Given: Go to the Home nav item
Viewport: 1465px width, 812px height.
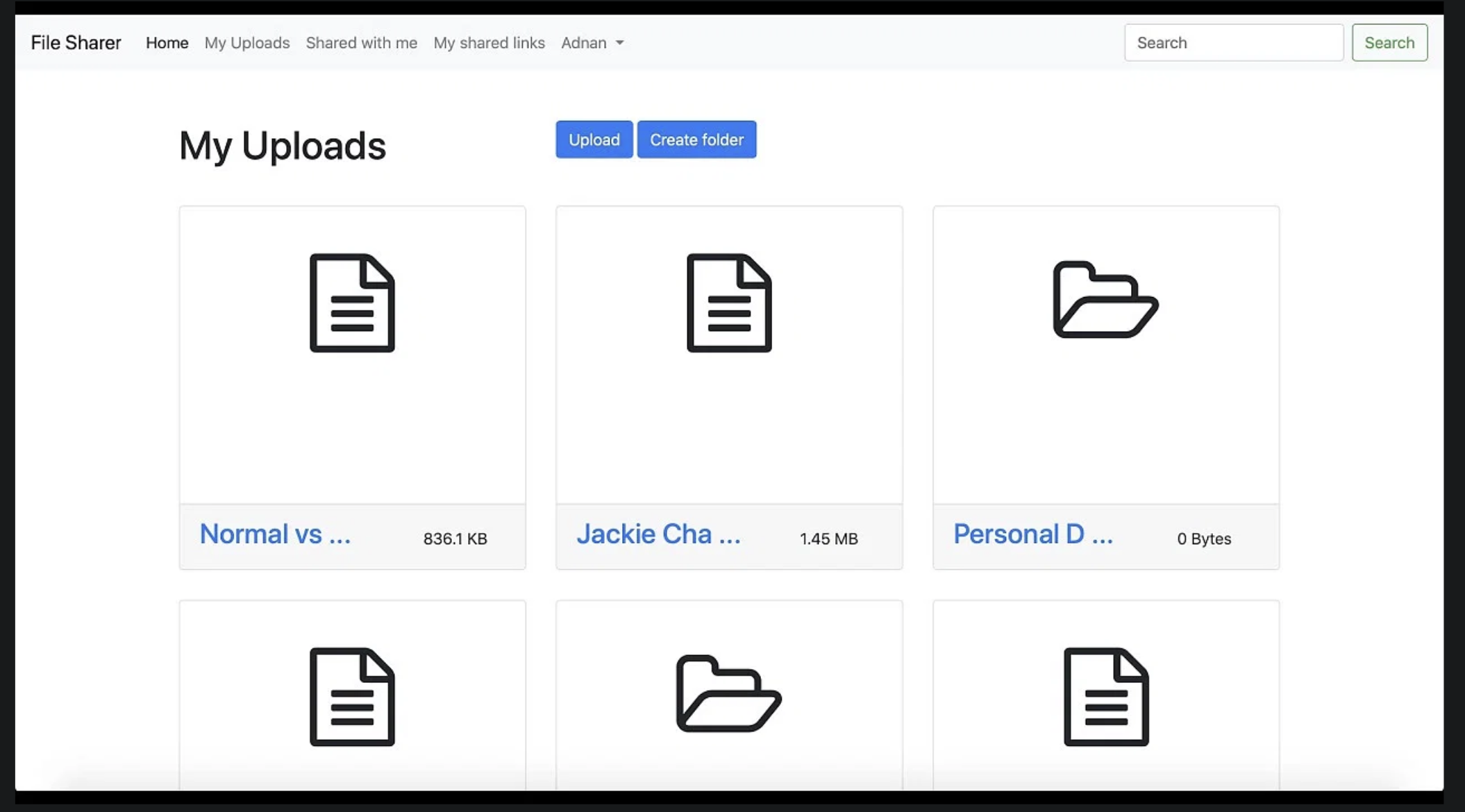Looking at the screenshot, I should pos(167,43).
